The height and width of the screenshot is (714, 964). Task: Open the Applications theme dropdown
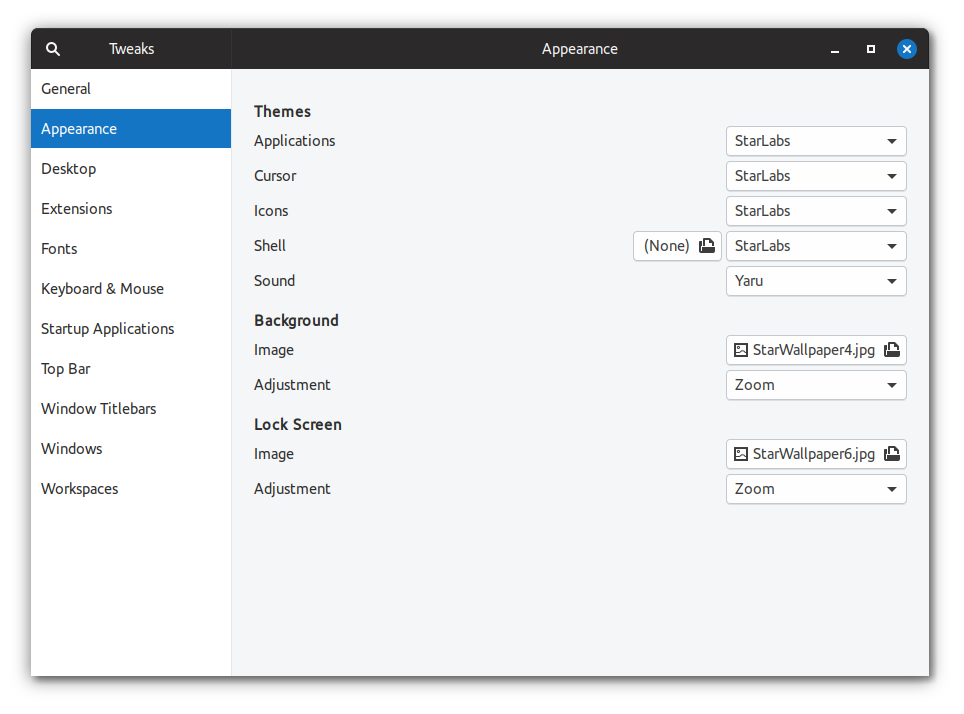pos(816,141)
